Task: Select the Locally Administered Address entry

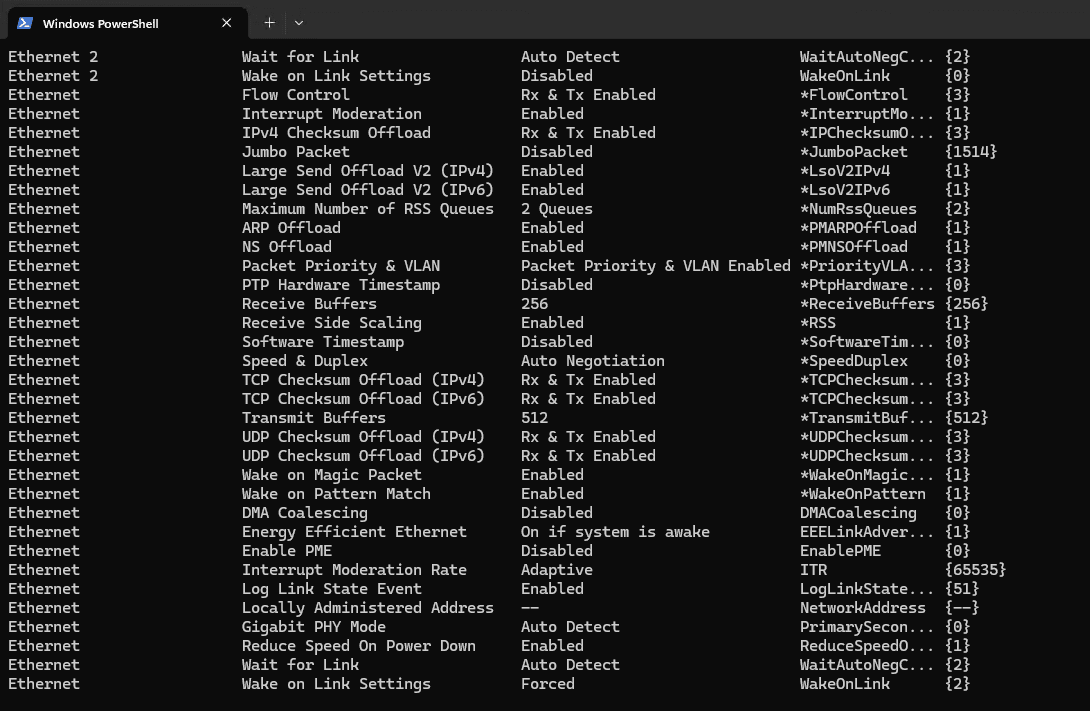Action: tap(367, 608)
